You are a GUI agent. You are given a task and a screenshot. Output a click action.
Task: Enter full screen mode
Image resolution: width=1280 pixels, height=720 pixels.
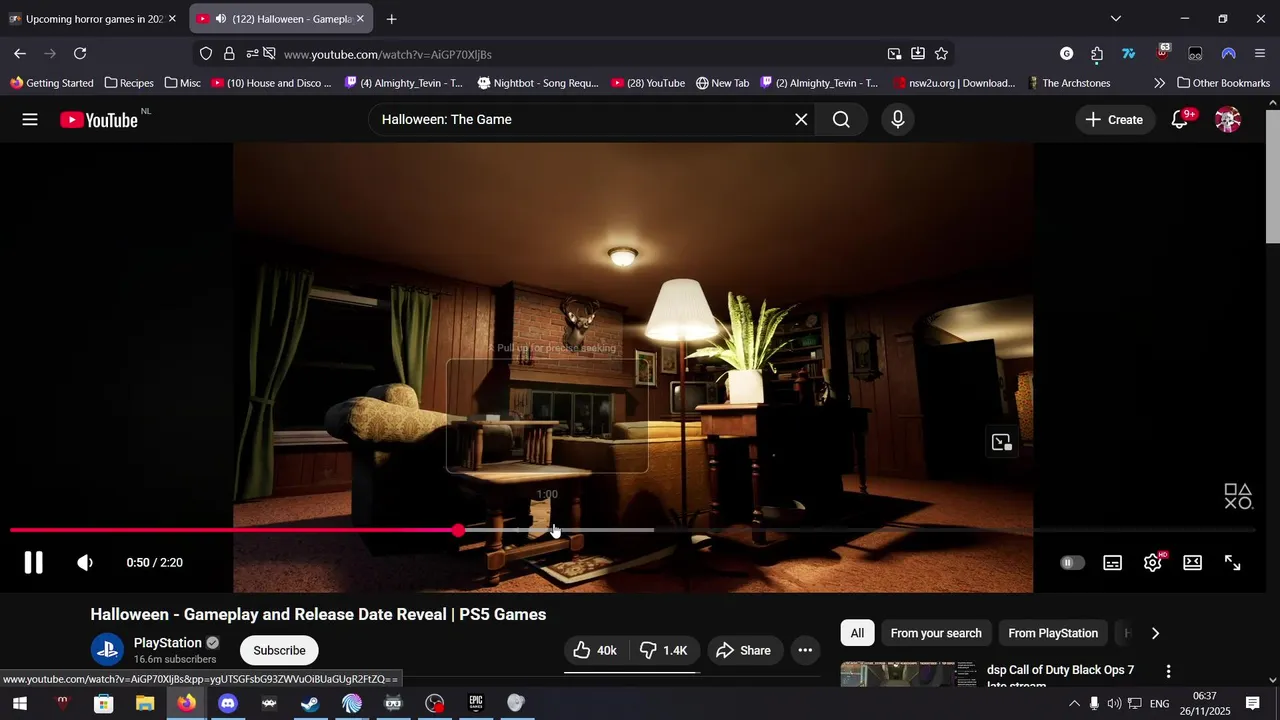pos(1233,563)
